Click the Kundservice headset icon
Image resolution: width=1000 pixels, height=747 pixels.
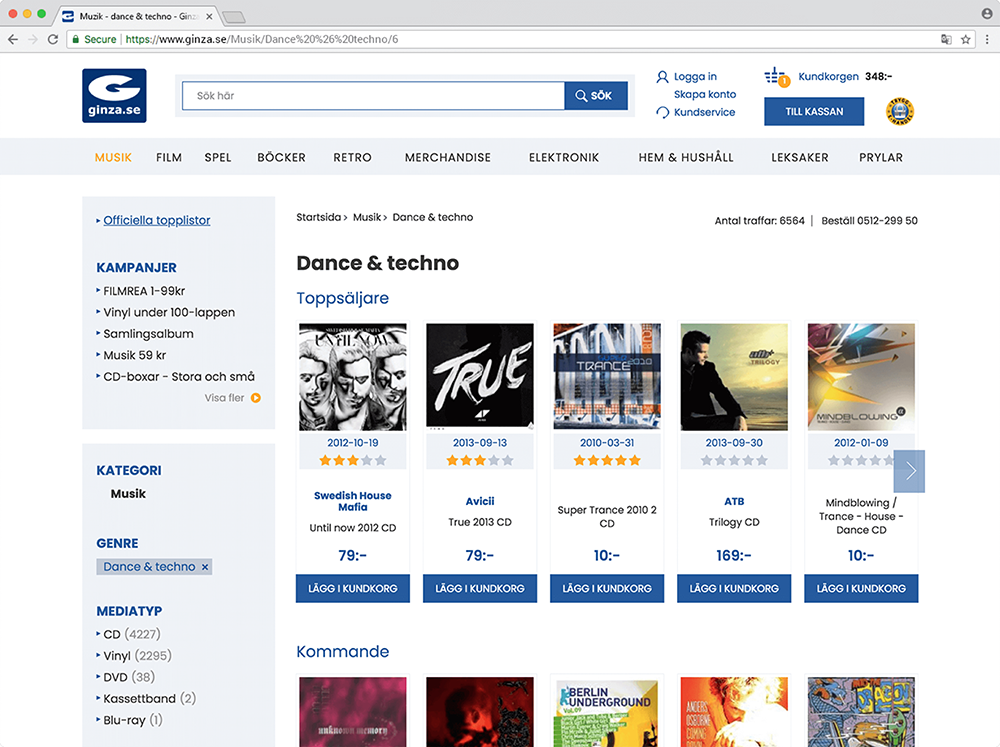(x=663, y=112)
